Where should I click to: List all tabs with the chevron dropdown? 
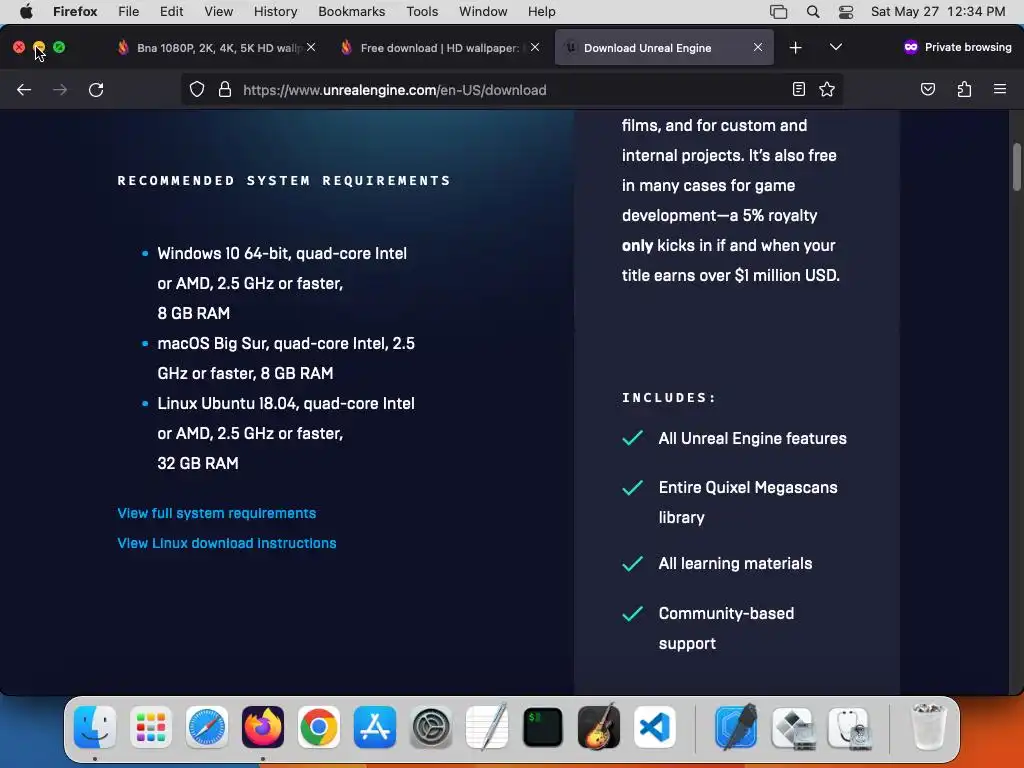tap(835, 48)
